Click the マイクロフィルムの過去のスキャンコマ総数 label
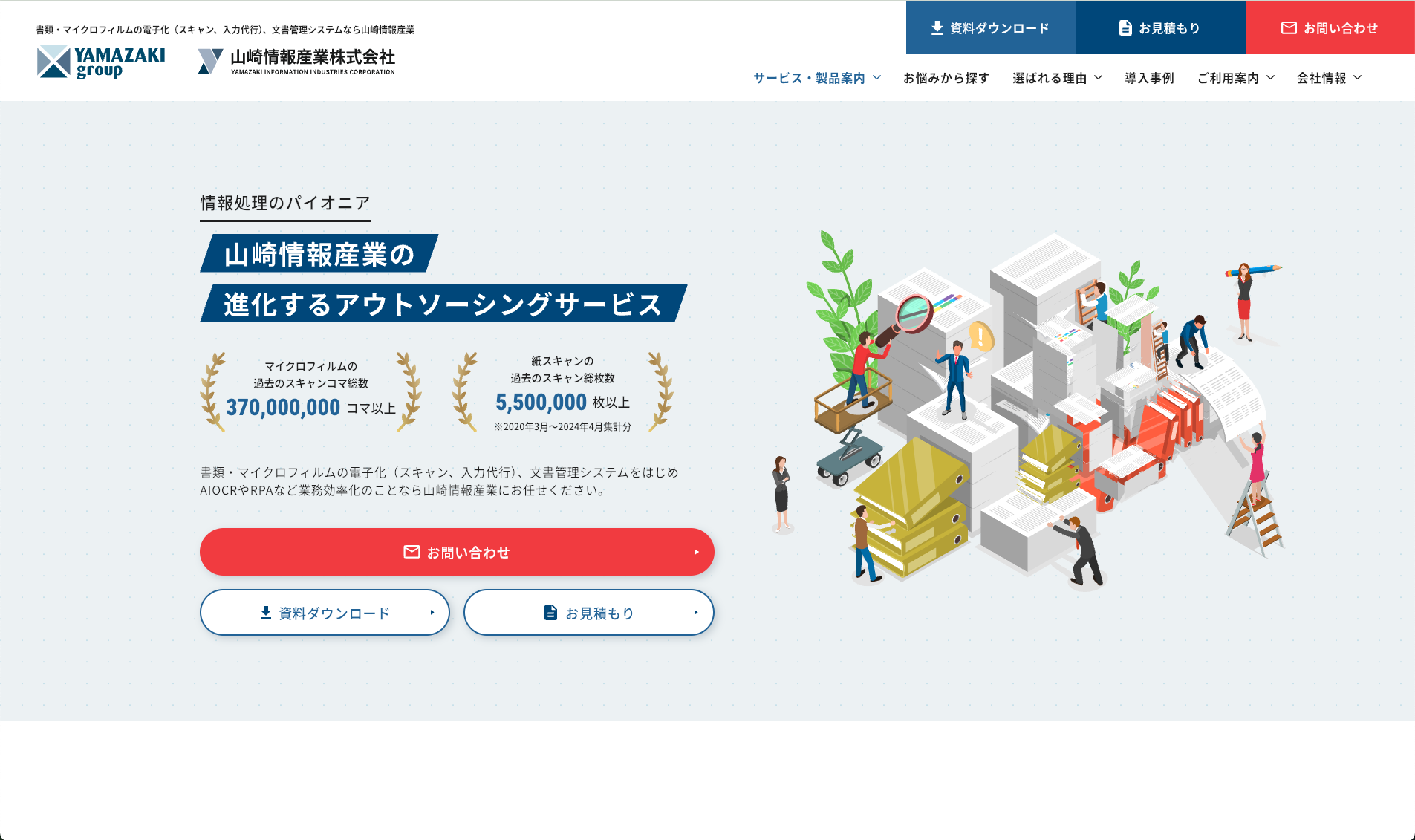 311,375
